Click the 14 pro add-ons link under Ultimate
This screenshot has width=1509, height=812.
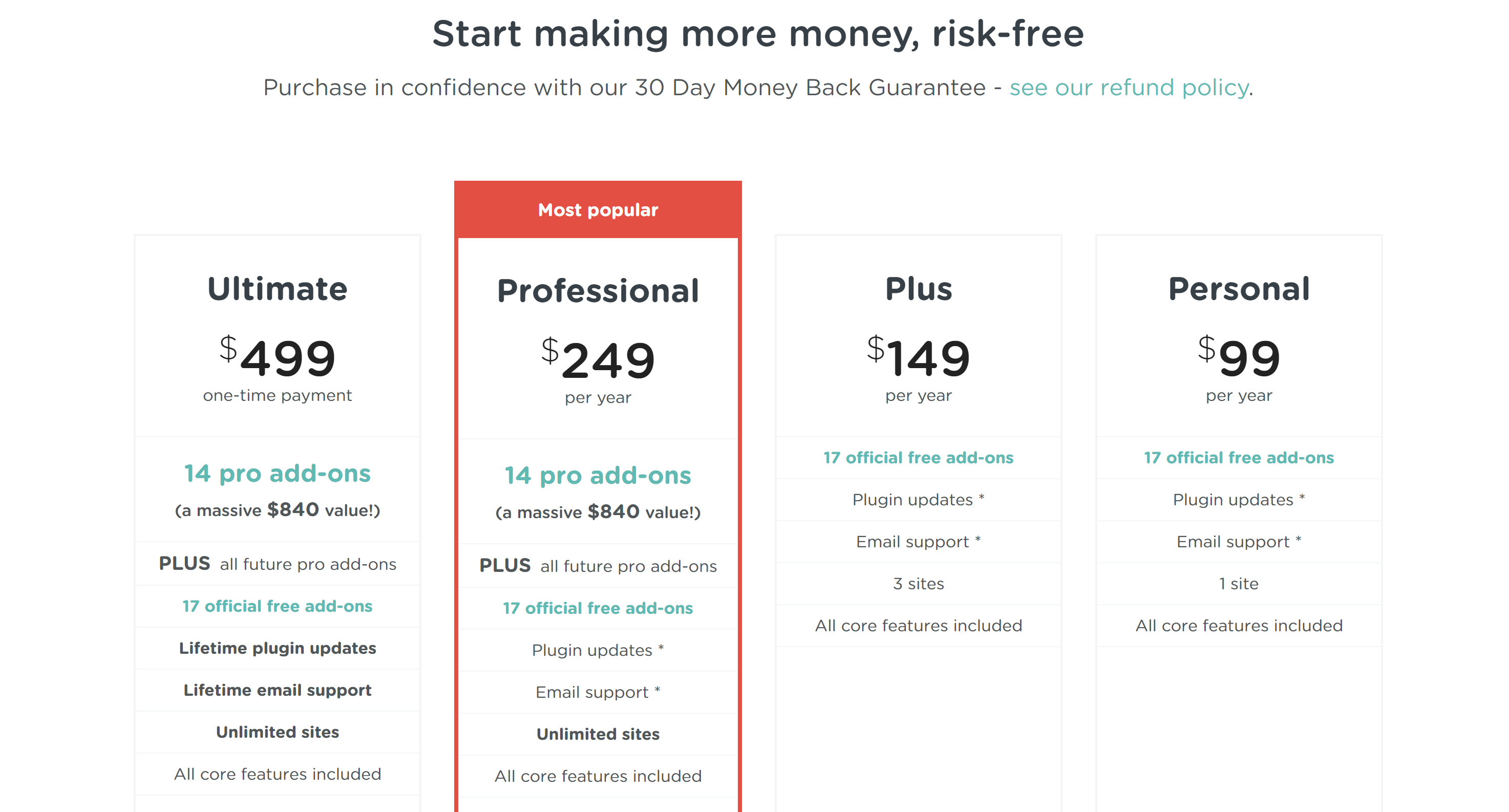(277, 474)
